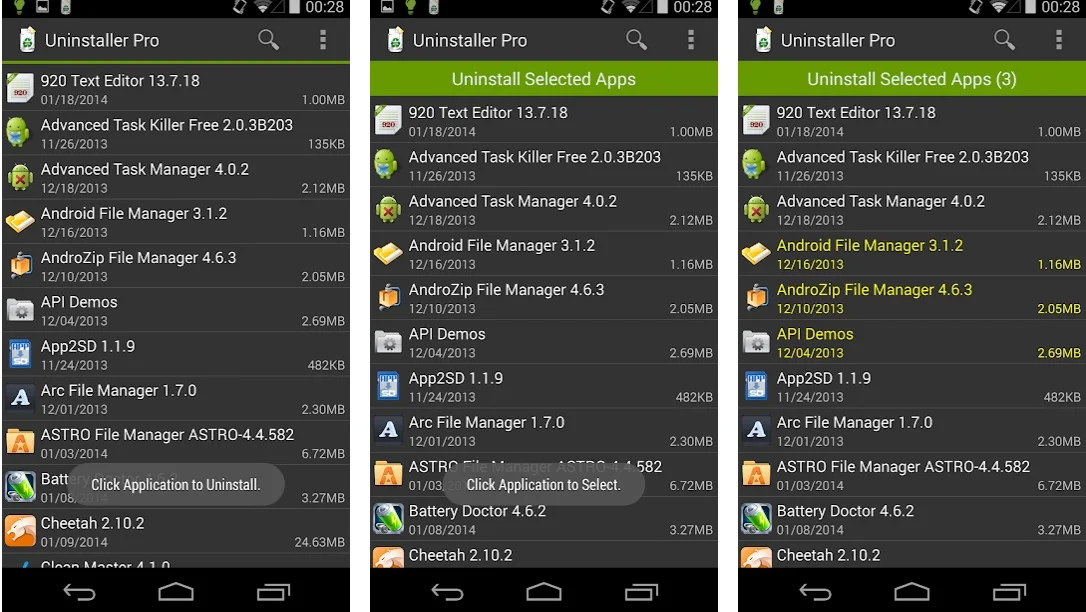Select App2SD 1.1.9 name in right screen
1086x612 pixels.
(824, 379)
